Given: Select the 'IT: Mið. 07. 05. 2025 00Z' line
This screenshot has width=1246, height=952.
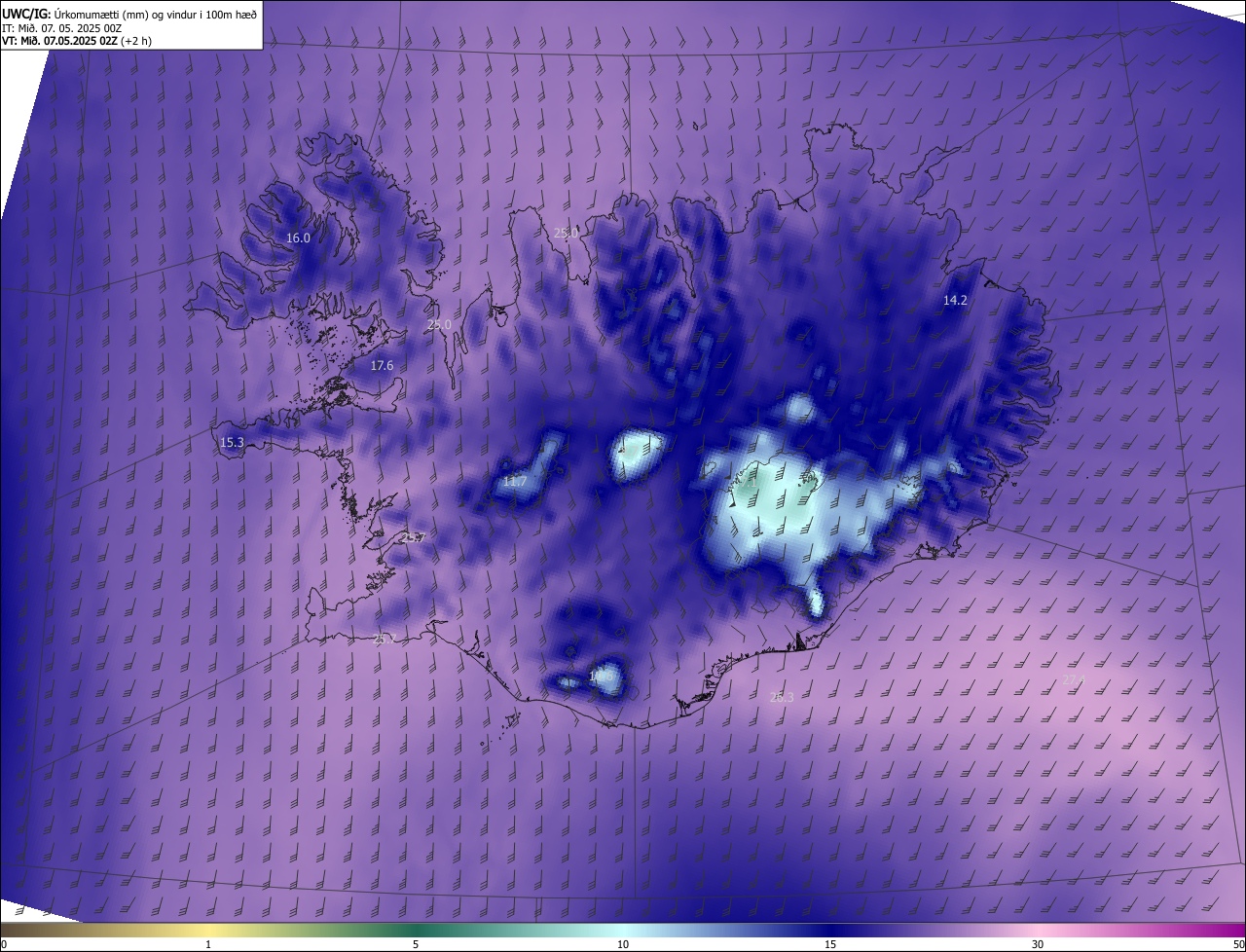Looking at the screenshot, I should point(61,27).
